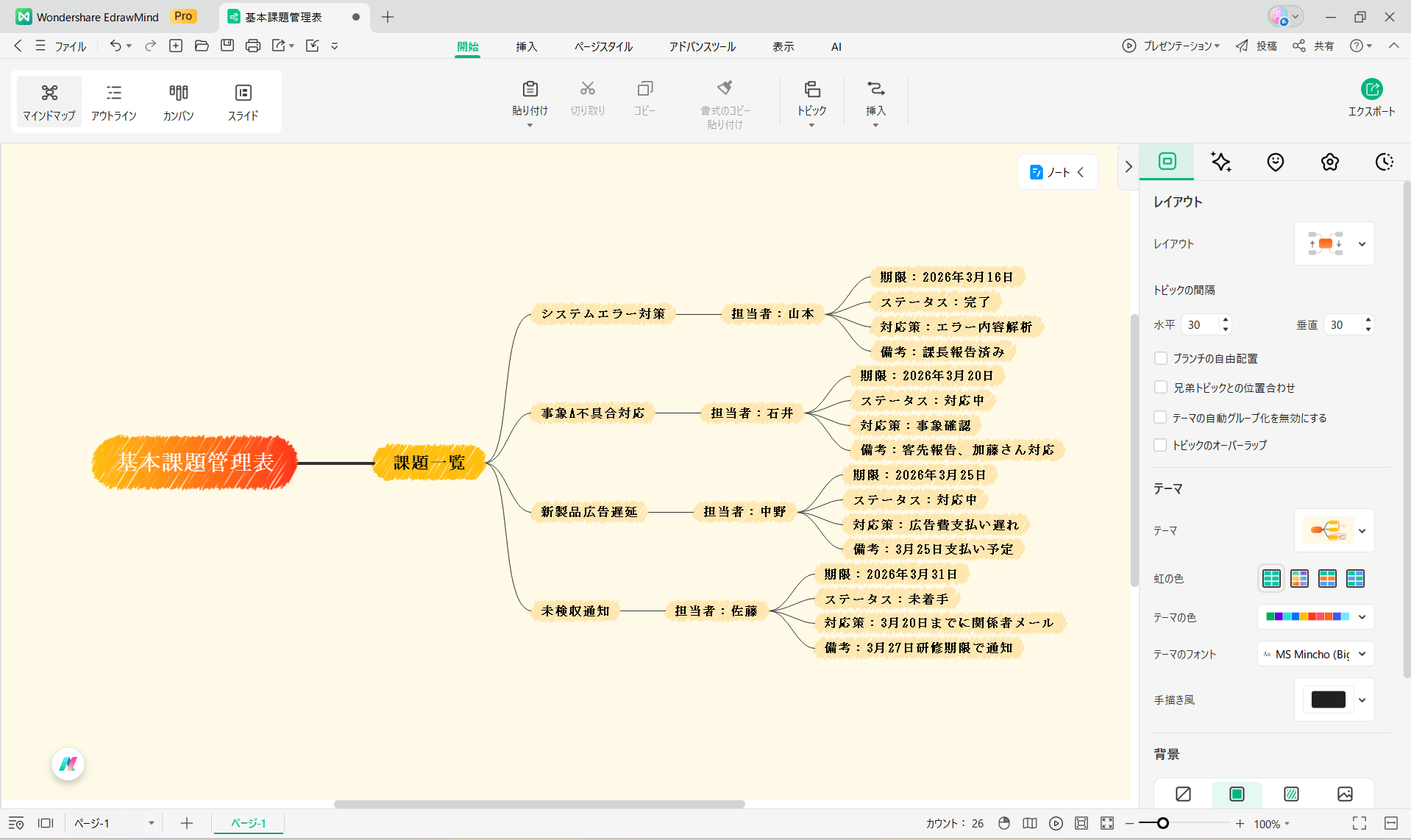Switch to the アドバンスツール tab
The image size is (1411, 840).
pos(702,46)
